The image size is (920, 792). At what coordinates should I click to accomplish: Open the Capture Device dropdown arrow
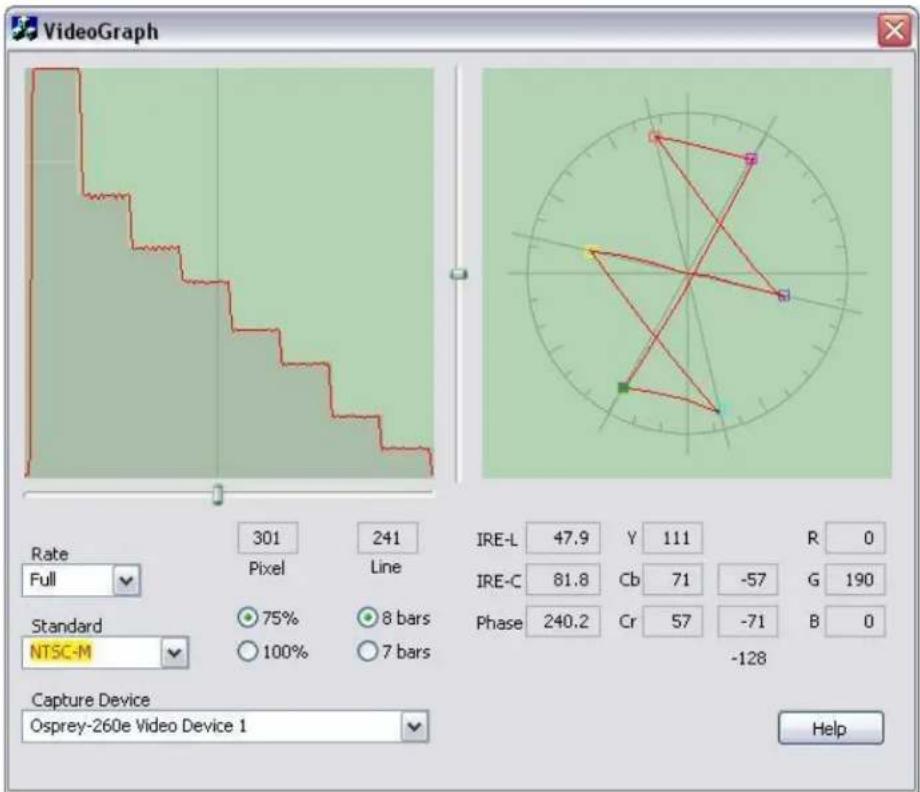(414, 726)
